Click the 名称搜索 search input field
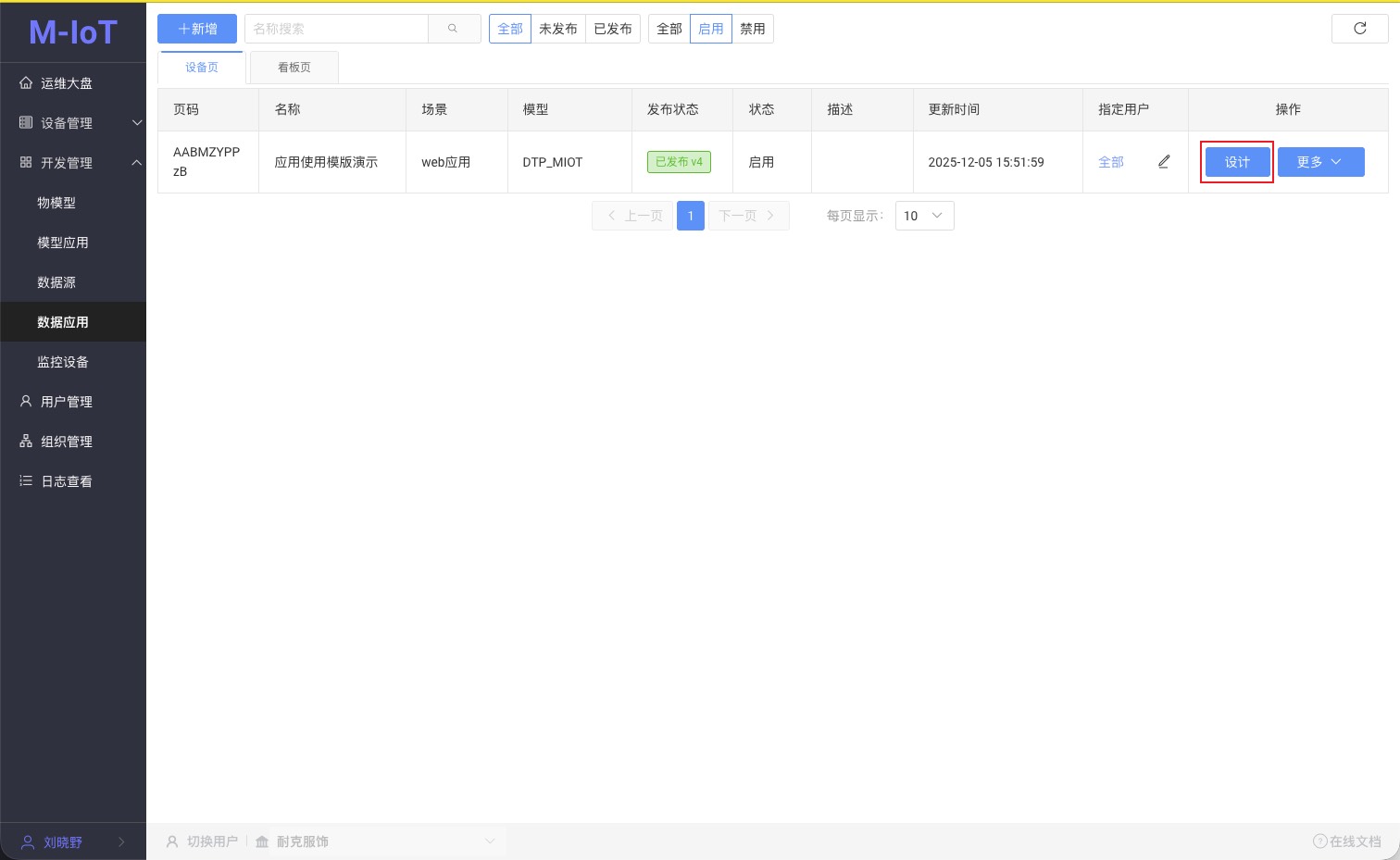The width and height of the screenshot is (1400, 860). (x=336, y=28)
